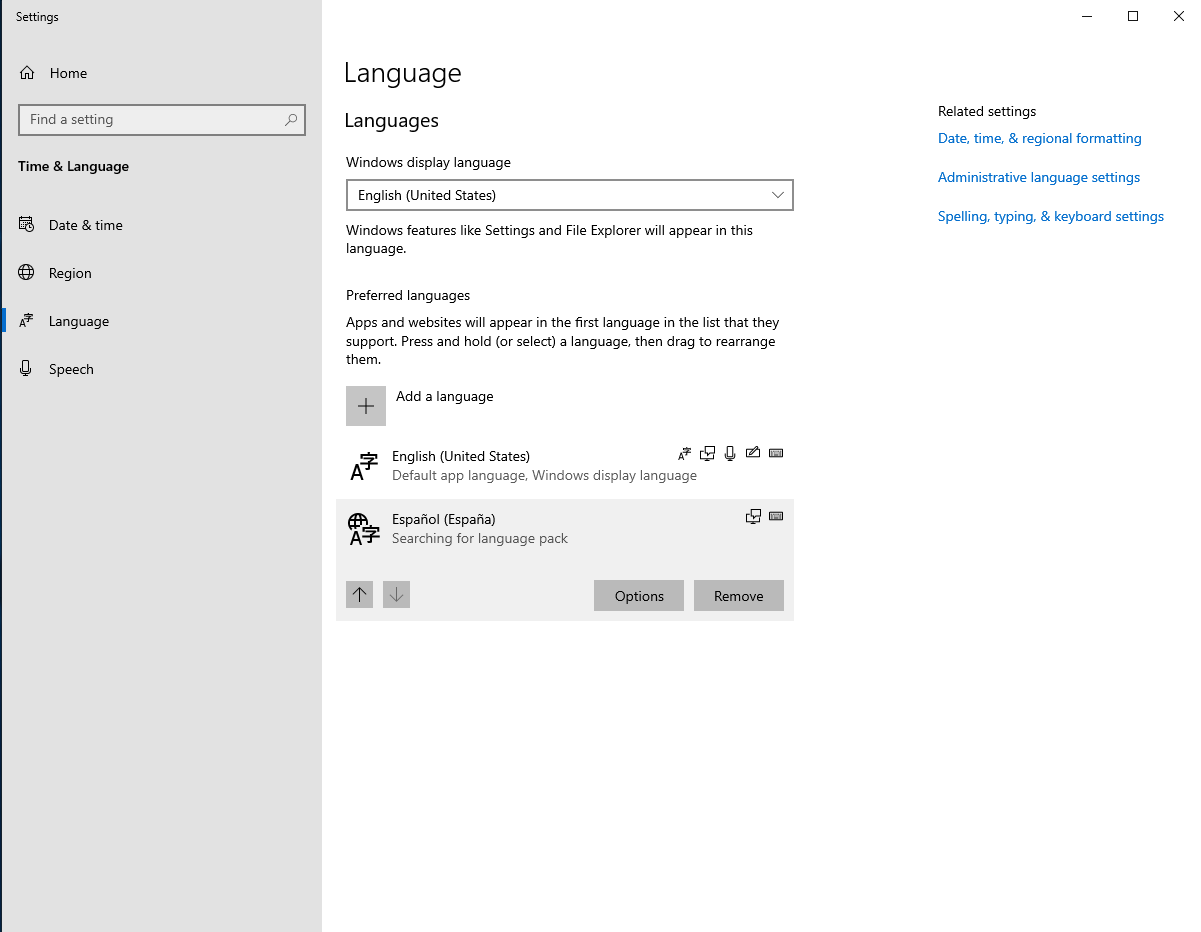
Task: Click the Time & Language heading
Action: click(x=73, y=166)
